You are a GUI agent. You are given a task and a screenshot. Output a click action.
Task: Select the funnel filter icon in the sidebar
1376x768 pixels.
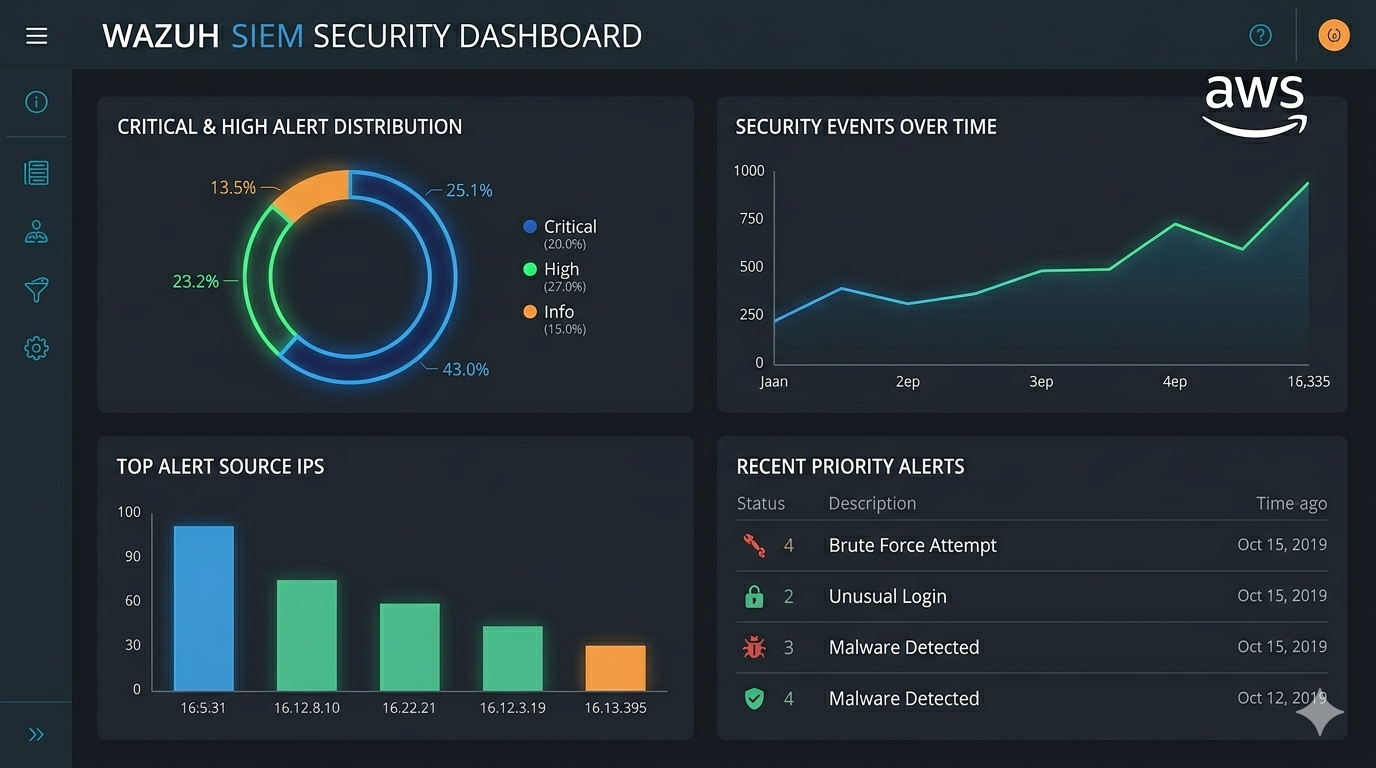(x=36, y=290)
